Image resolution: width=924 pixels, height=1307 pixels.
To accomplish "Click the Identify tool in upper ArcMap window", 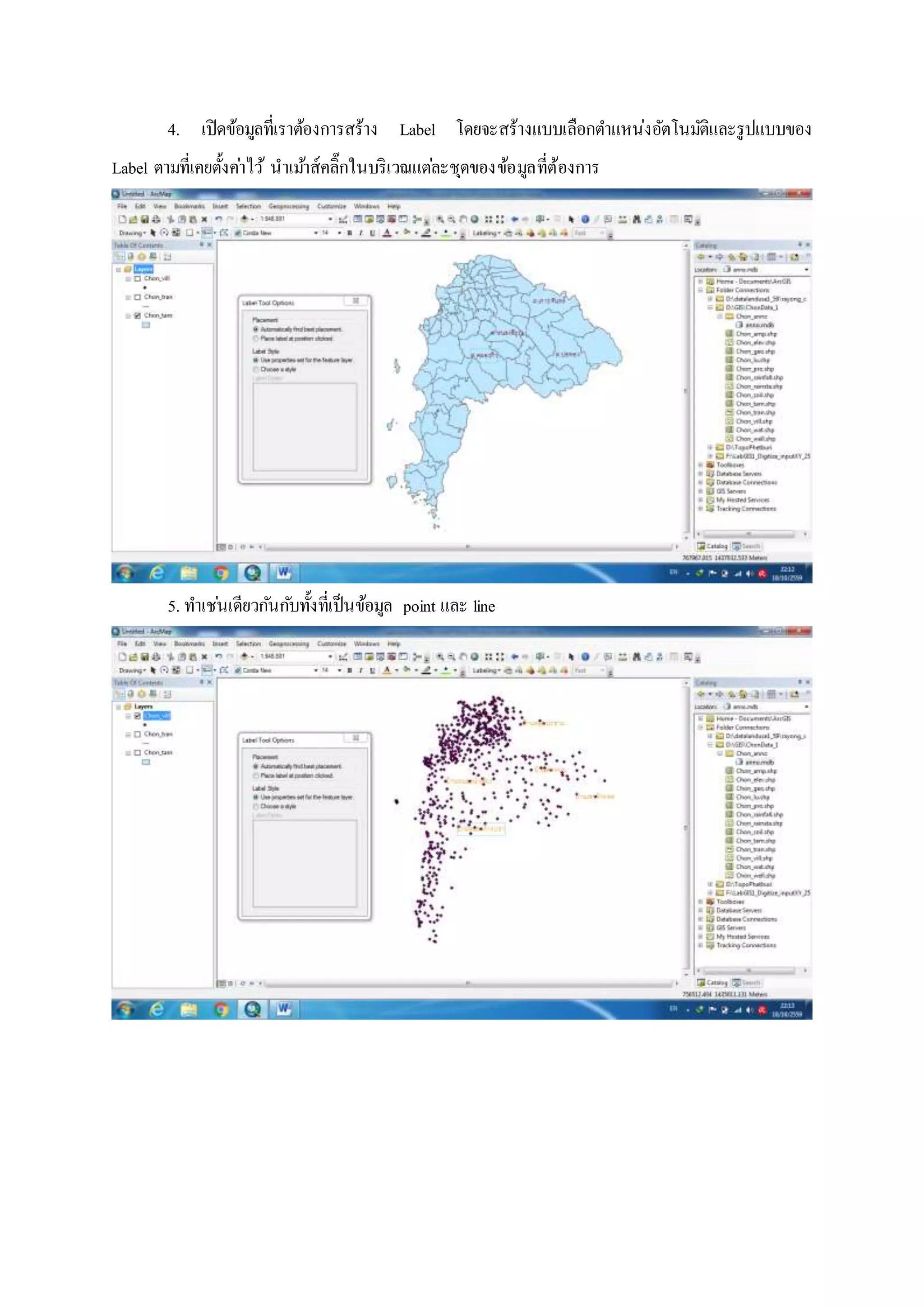I will click(x=585, y=219).
